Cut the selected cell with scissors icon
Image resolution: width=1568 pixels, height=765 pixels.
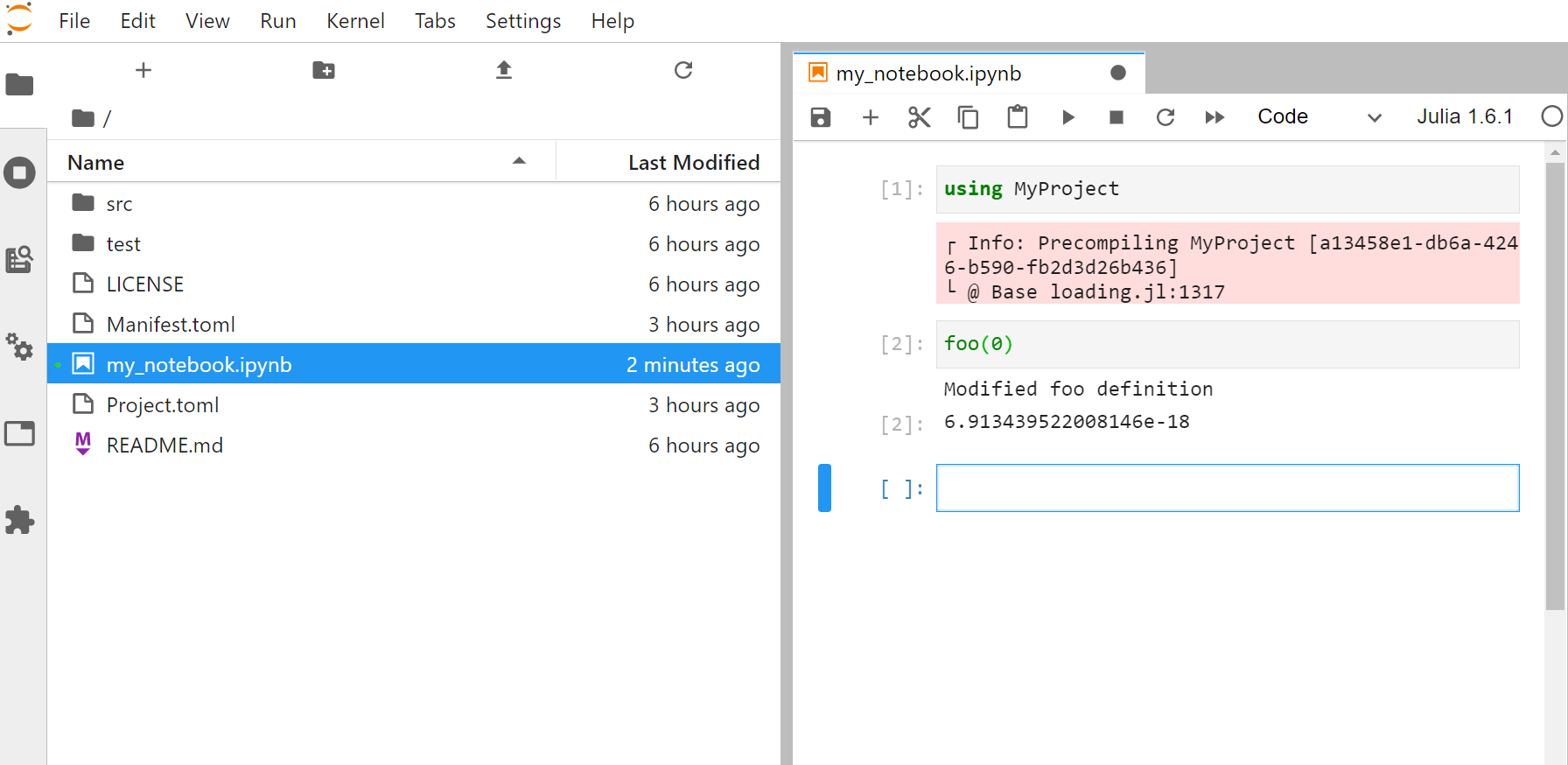[919, 117]
